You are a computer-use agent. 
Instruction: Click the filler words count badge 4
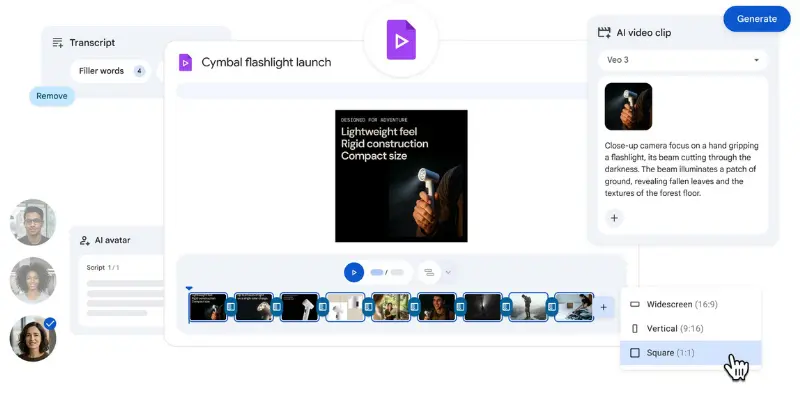tap(139, 71)
